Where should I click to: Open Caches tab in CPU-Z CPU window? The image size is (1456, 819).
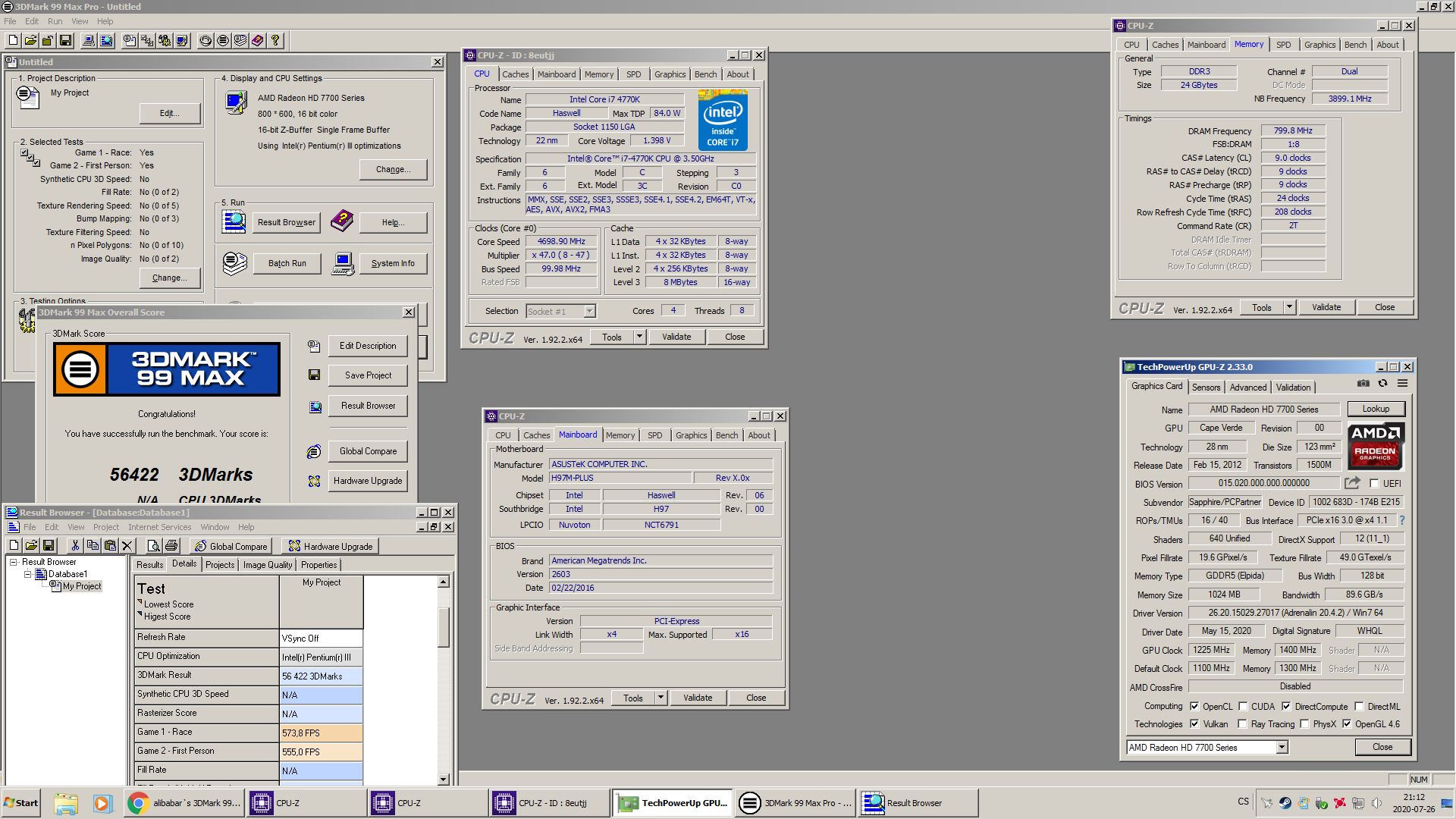[x=515, y=74]
